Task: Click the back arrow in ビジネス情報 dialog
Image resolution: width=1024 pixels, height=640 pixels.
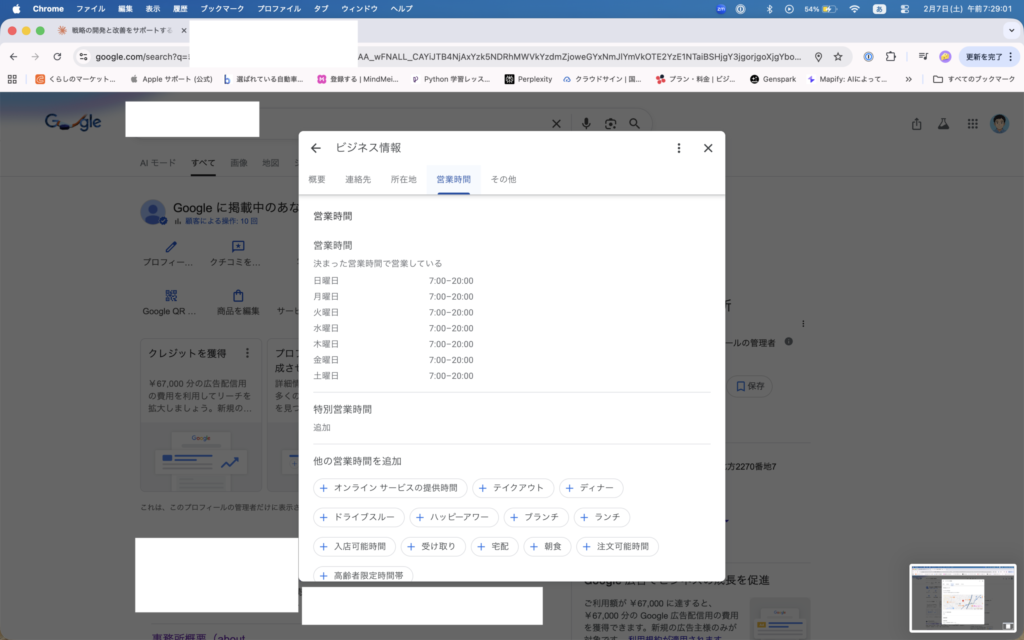Action: pos(316,148)
